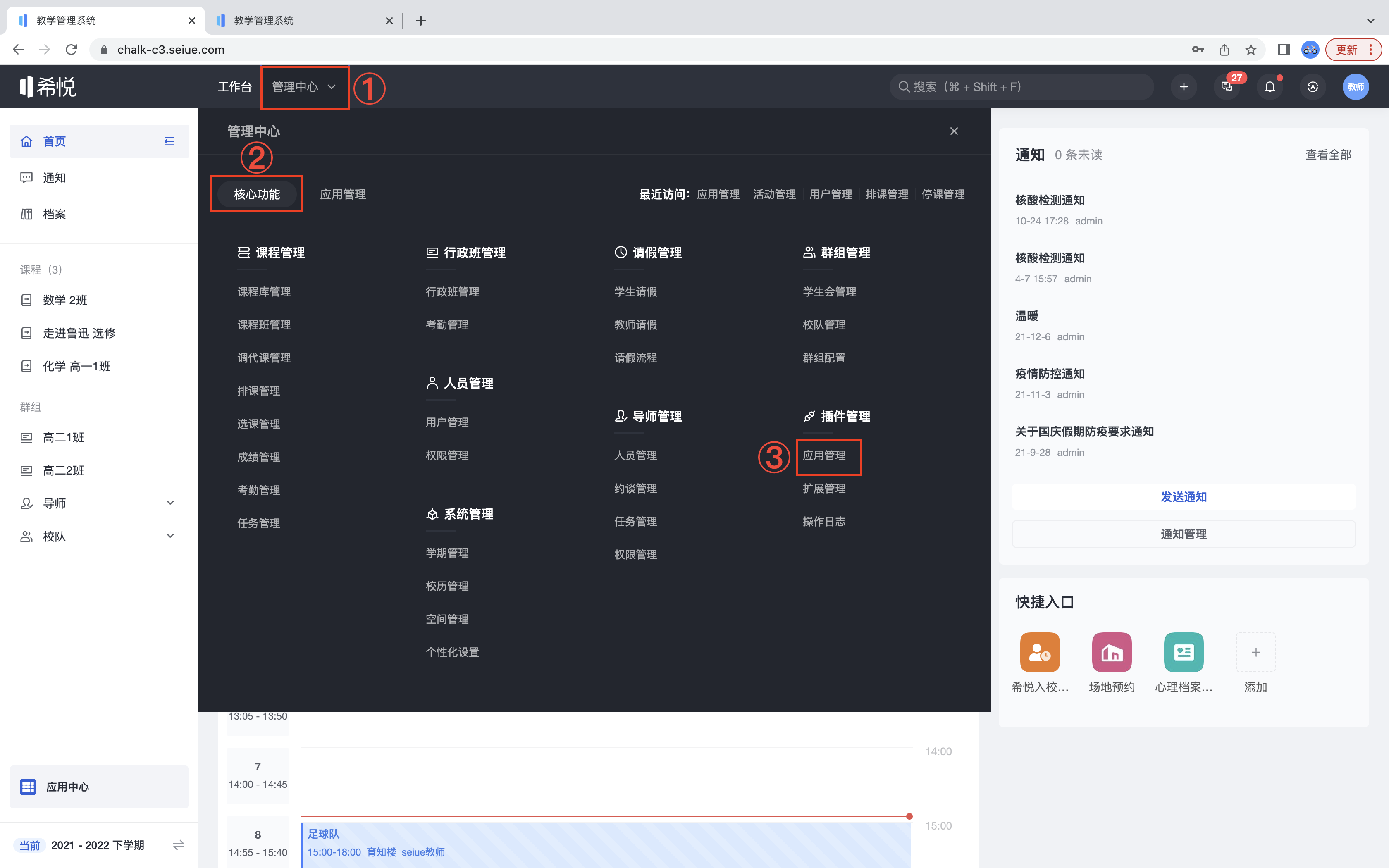The width and height of the screenshot is (1389, 868).
Task: Switch to the second 教学管理系统 browser tab
Action: tap(304, 21)
